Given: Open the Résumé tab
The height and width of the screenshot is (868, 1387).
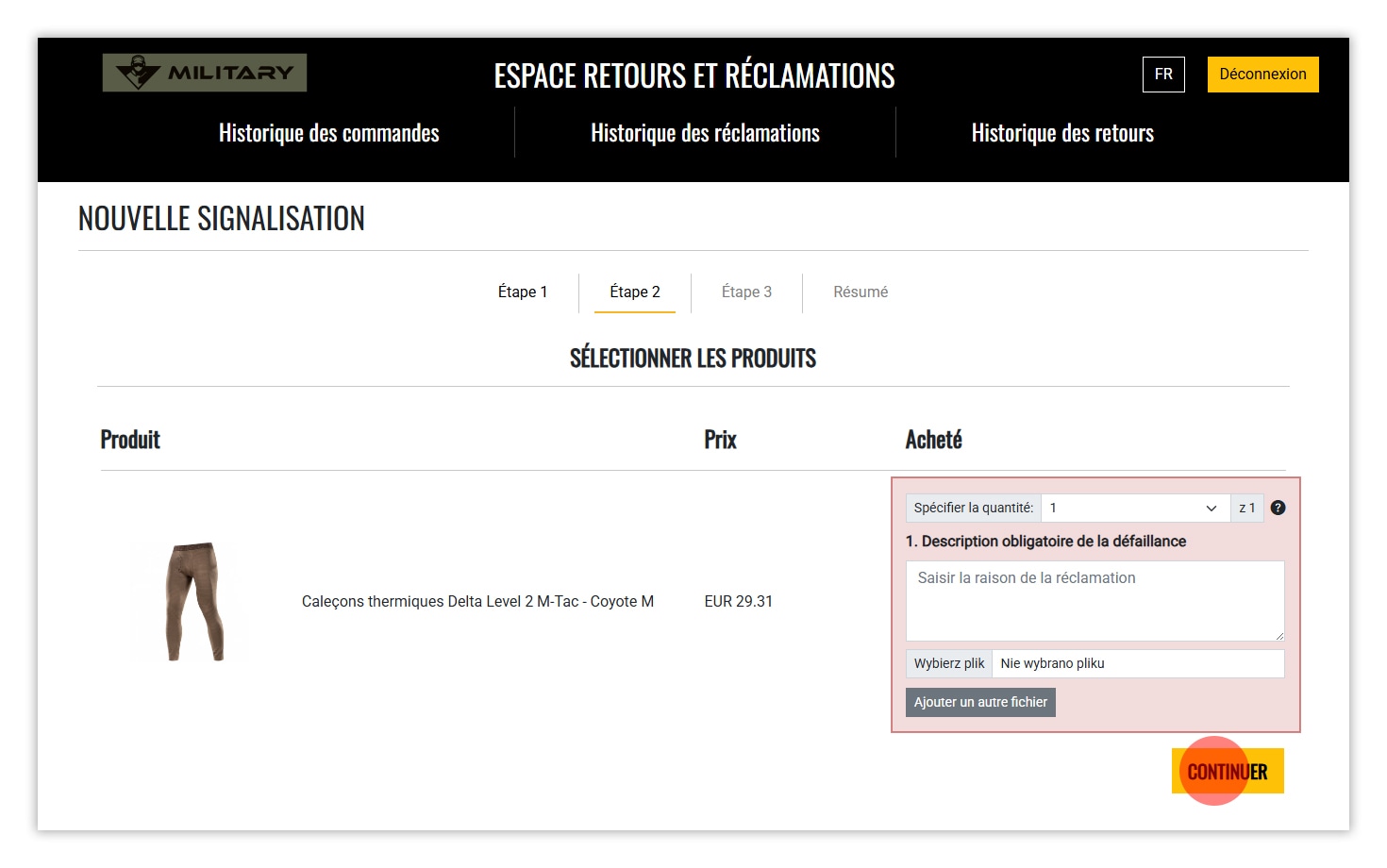Looking at the screenshot, I should click(x=860, y=292).
